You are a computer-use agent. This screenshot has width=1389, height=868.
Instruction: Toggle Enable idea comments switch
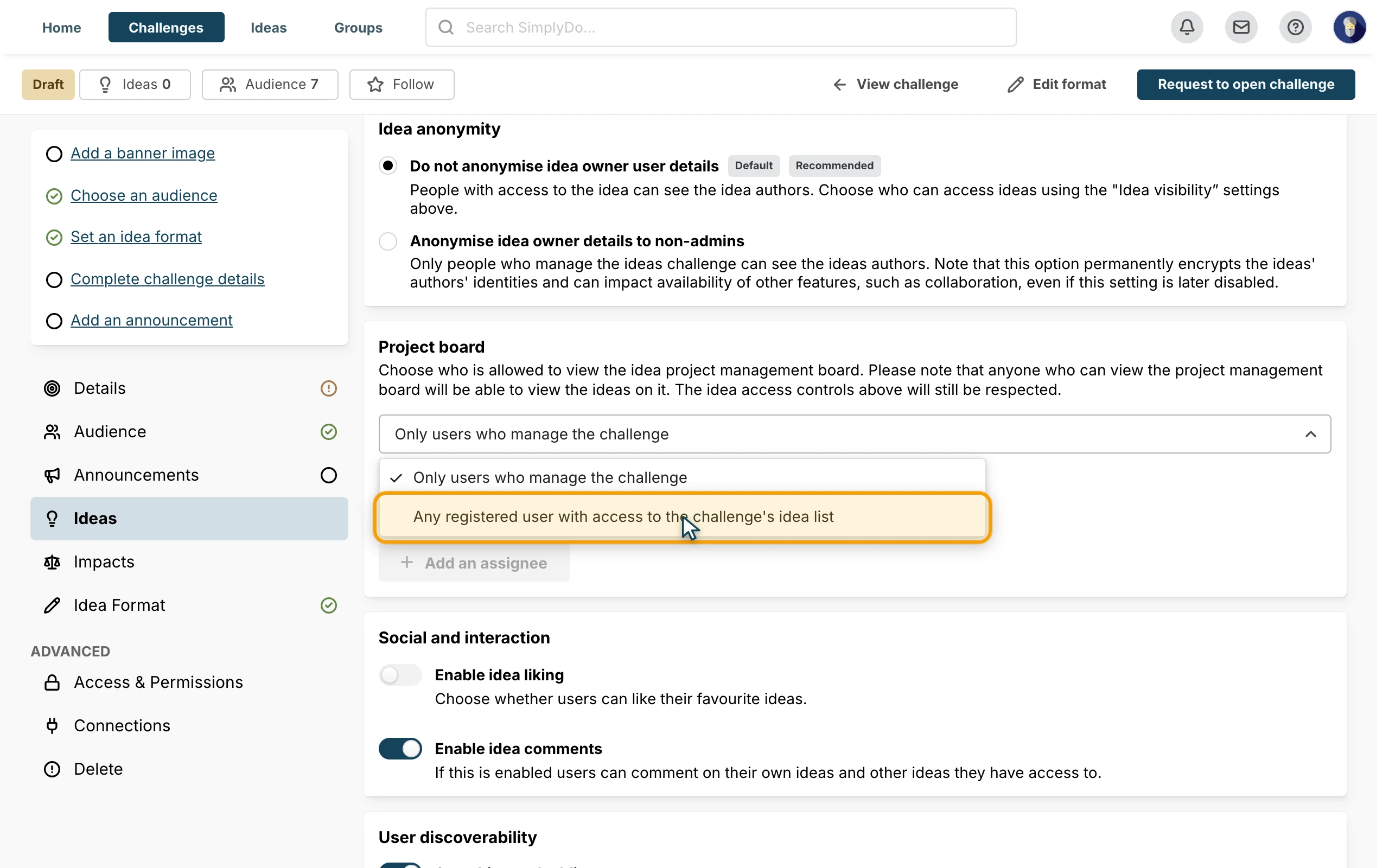pos(400,749)
